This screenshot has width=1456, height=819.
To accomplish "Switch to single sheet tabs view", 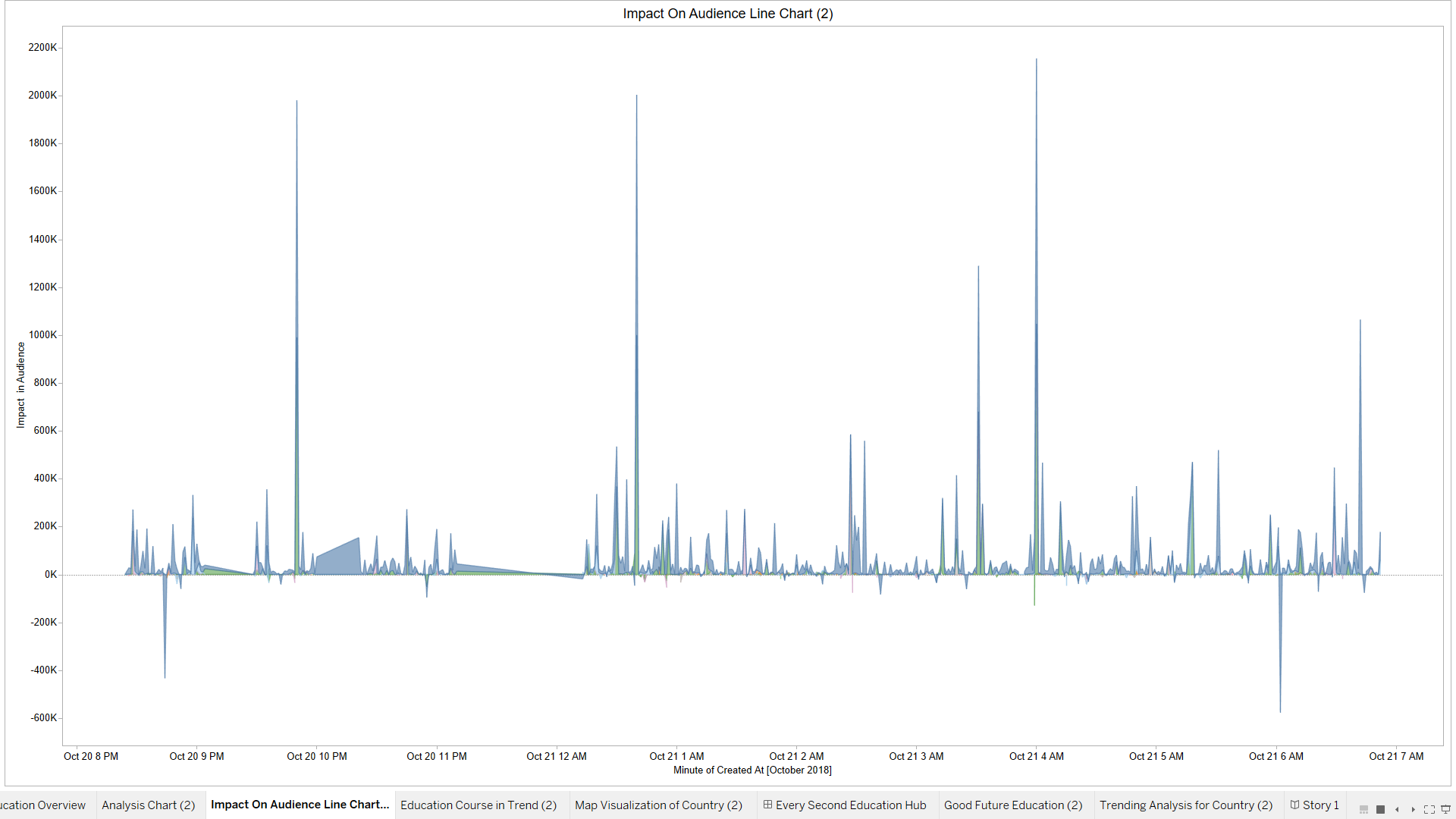I will [x=1380, y=809].
